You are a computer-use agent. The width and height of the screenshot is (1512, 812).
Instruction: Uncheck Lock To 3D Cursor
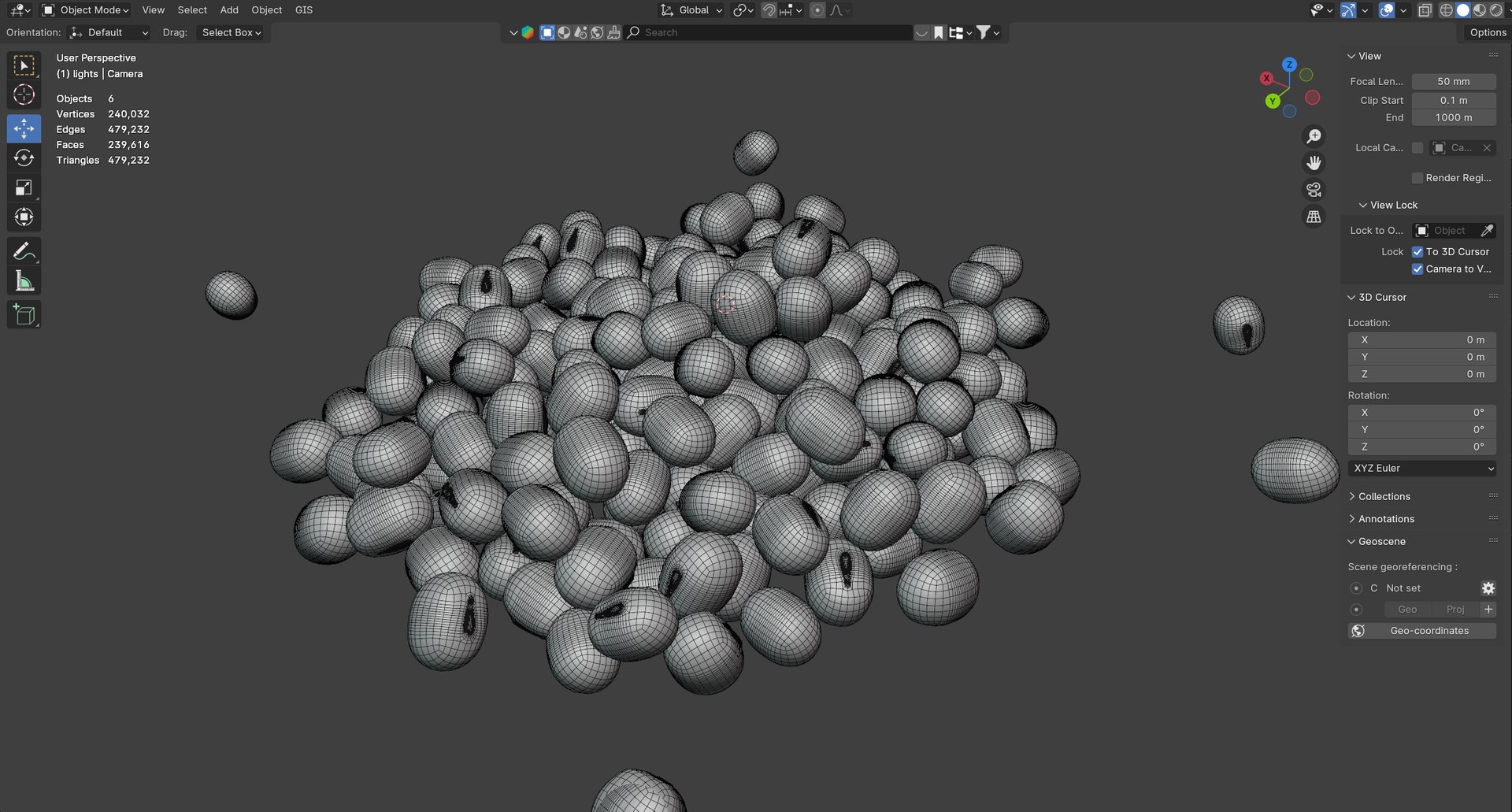click(1417, 252)
